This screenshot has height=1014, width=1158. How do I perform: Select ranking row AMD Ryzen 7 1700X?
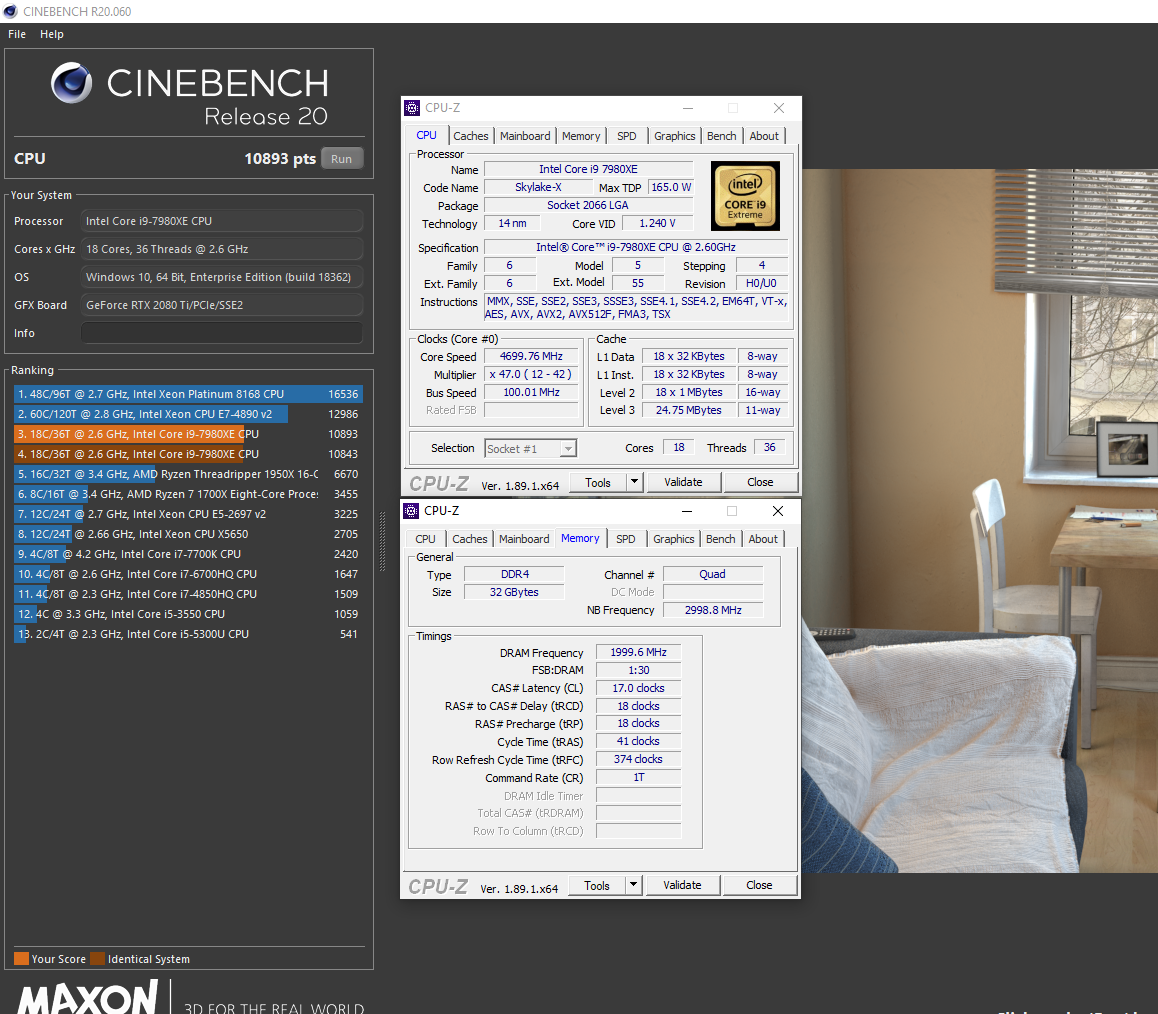tap(188, 494)
